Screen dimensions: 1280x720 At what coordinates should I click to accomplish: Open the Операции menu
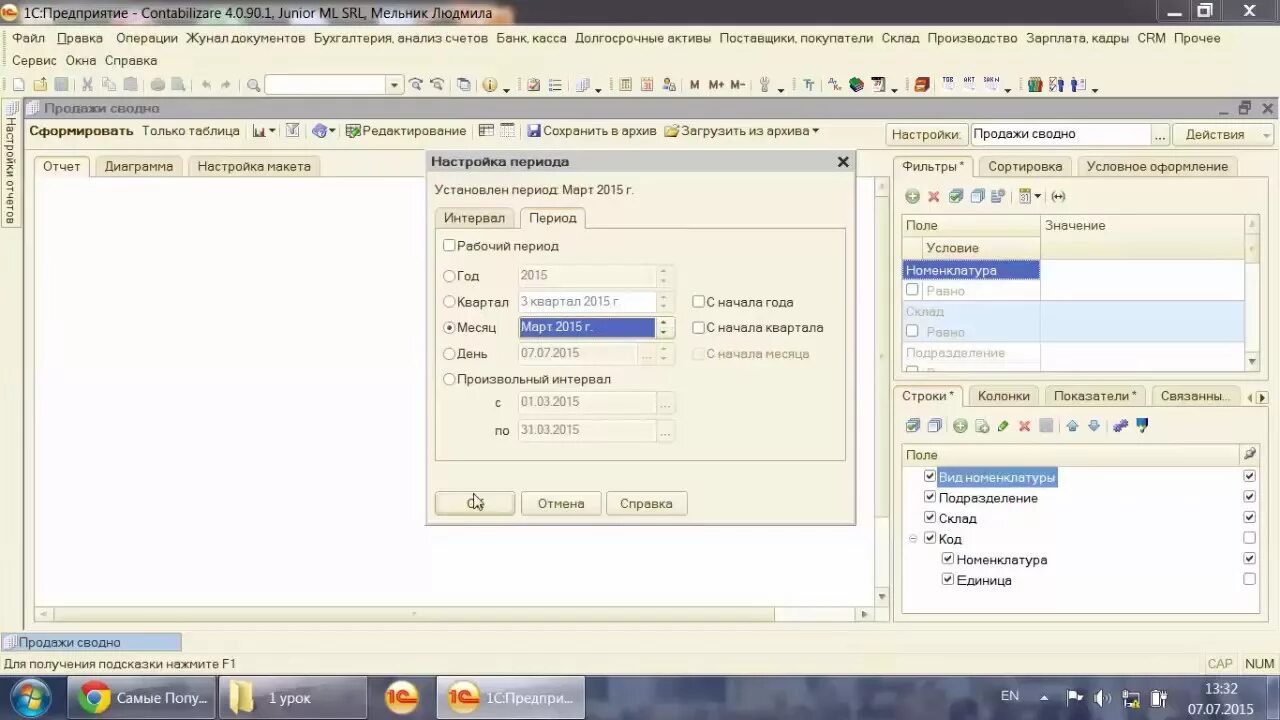pyautogui.click(x=146, y=38)
